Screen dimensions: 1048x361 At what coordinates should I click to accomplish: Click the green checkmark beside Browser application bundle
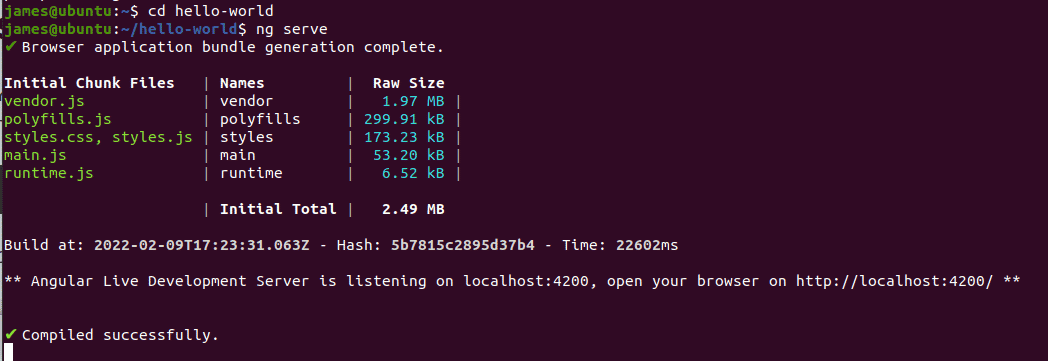11,47
